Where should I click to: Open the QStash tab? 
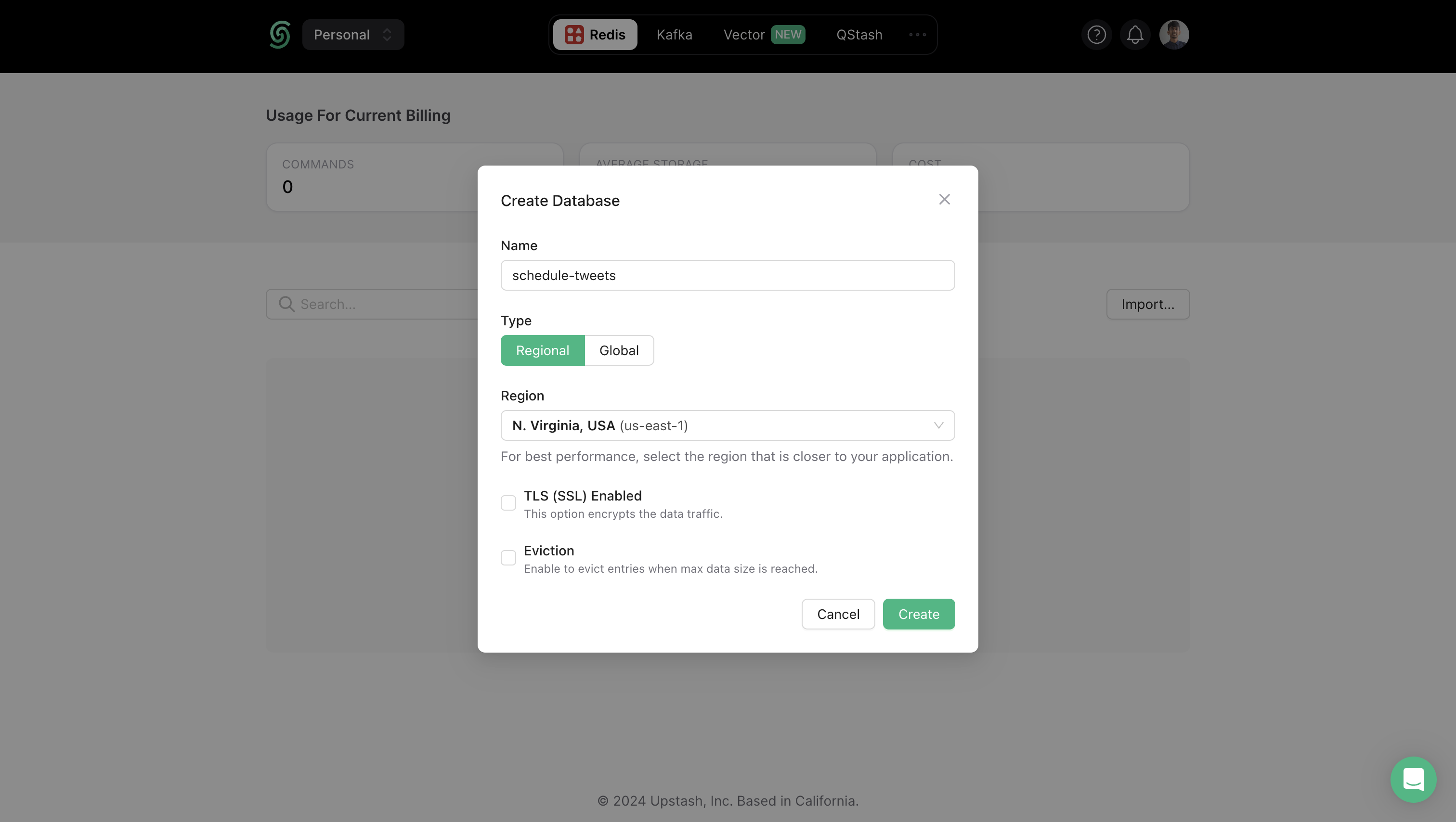858,35
